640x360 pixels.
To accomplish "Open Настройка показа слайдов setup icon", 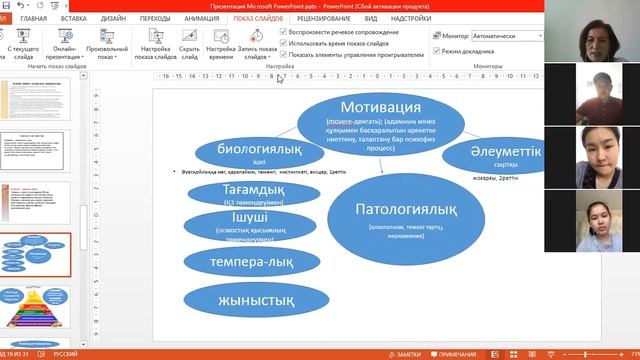I will (x=156, y=36).
